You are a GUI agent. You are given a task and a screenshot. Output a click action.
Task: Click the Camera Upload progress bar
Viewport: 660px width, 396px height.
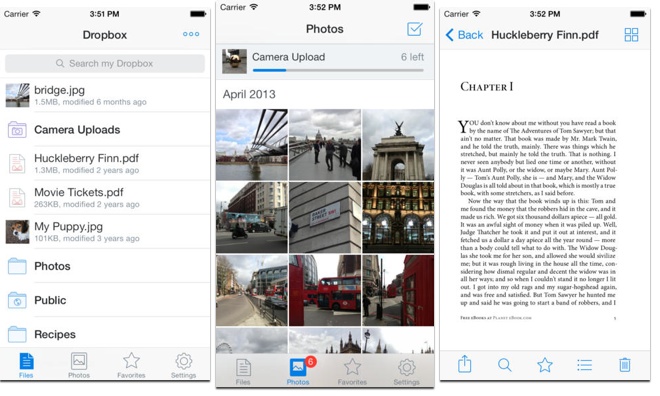(x=338, y=70)
